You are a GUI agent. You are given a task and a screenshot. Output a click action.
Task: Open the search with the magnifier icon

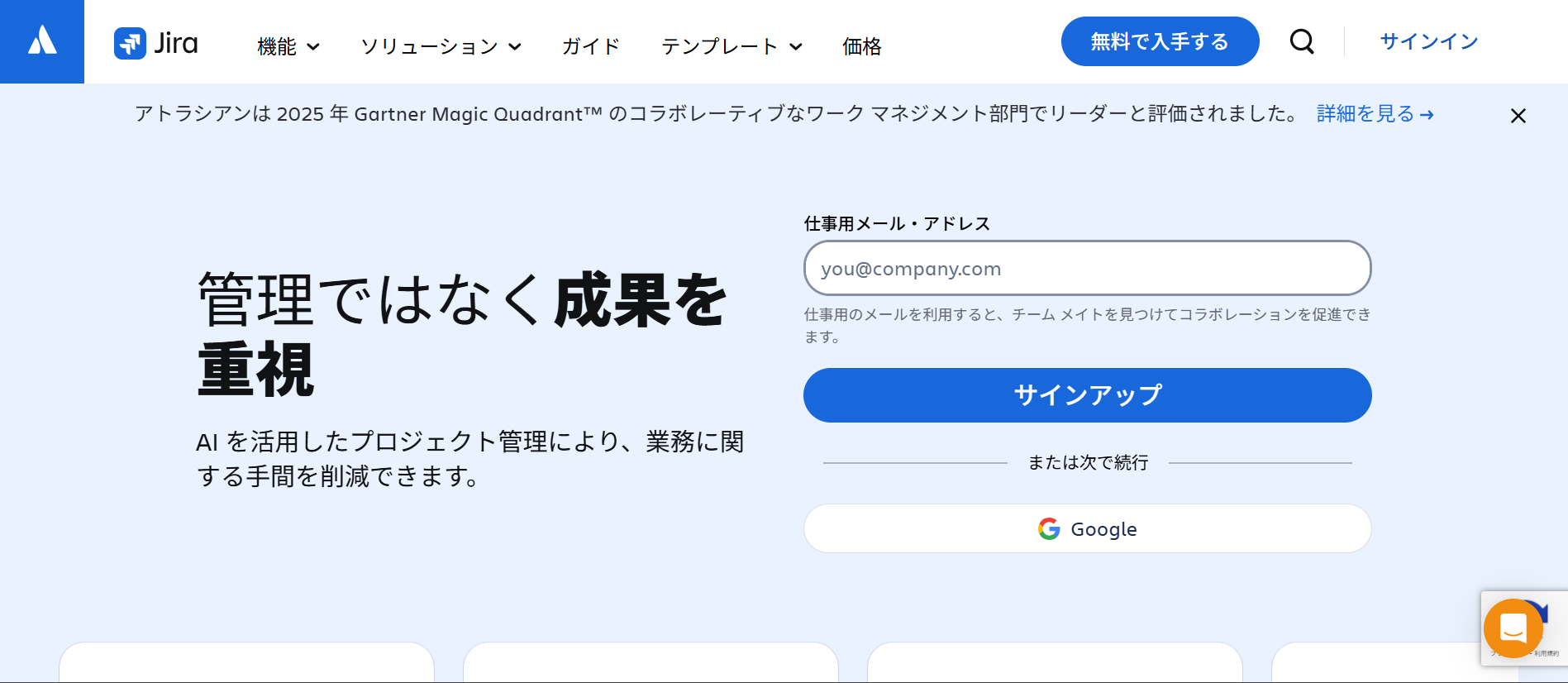1302,41
